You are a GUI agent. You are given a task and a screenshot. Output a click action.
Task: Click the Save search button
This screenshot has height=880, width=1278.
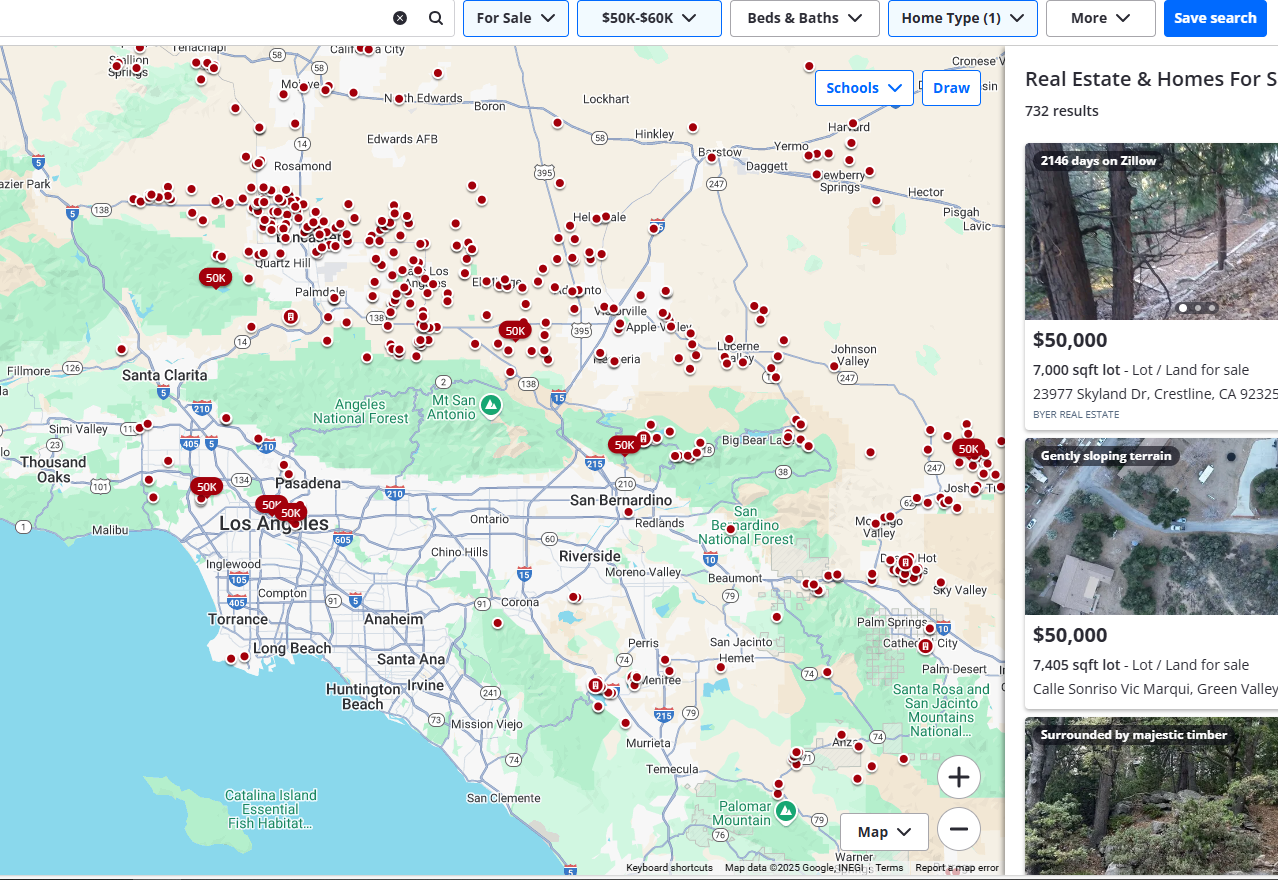coord(1215,18)
